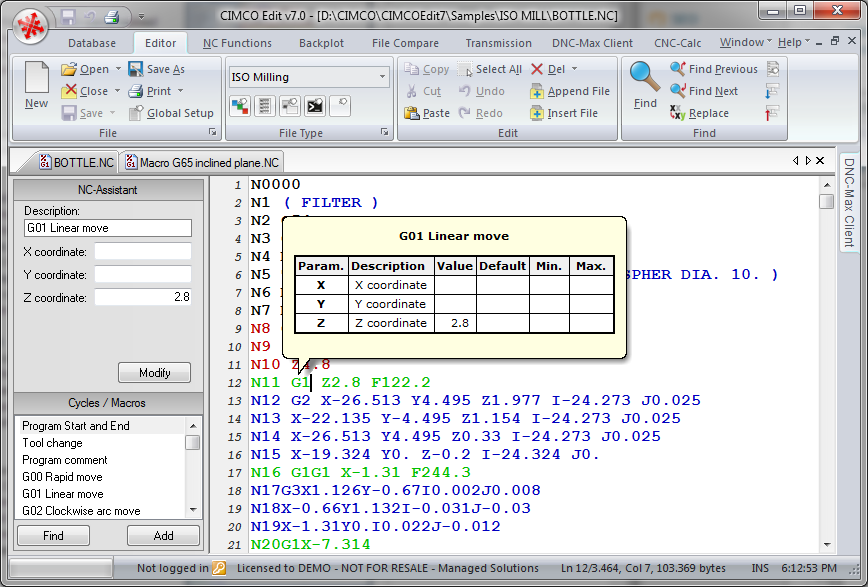Click the large Find magnifier icon
Viewport: 868px width, 587px height.
(x=645, y=77)
